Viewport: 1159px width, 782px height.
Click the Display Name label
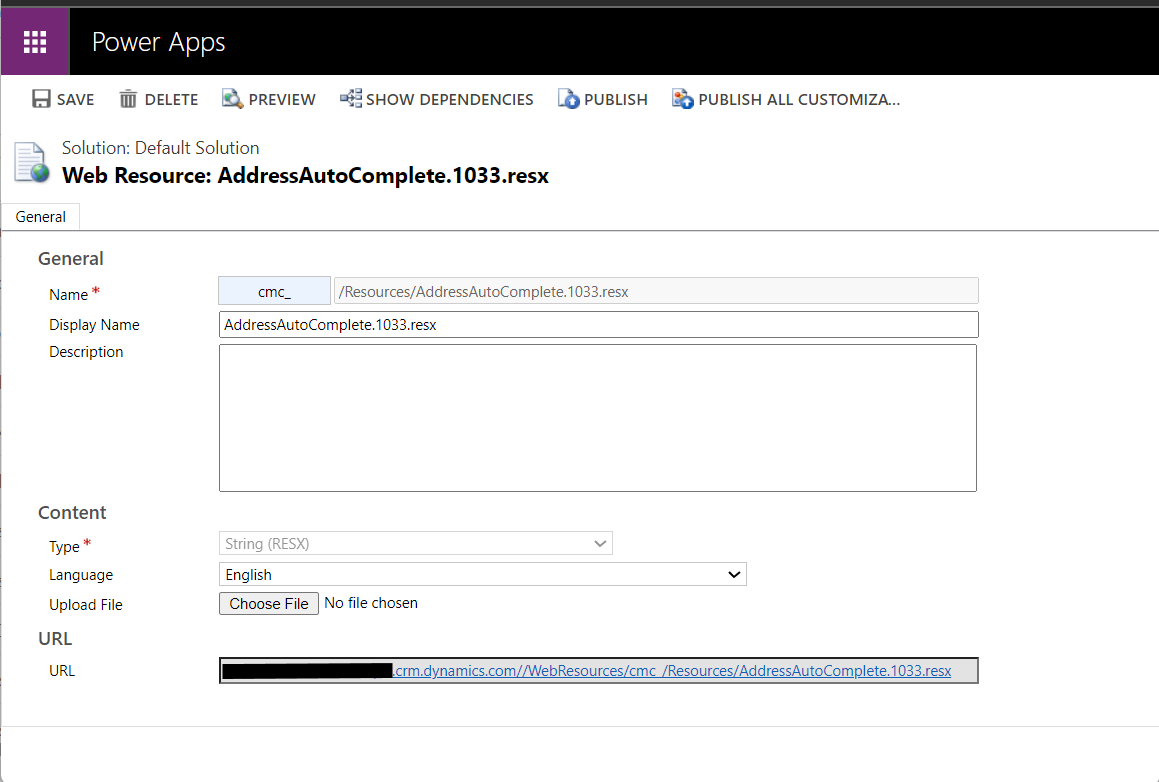pos(95,324)
